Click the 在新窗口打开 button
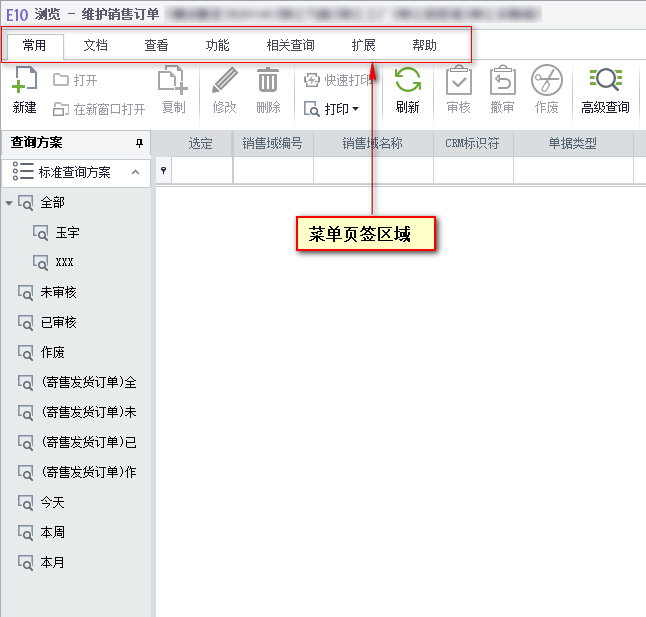This screenshot has width=646, height=617. (x=99, y=109)
